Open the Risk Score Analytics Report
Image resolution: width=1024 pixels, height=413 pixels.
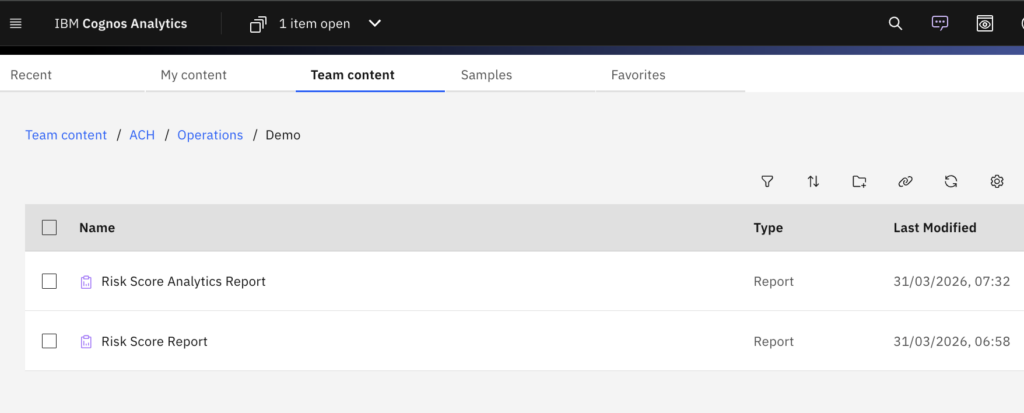[183, 282]
